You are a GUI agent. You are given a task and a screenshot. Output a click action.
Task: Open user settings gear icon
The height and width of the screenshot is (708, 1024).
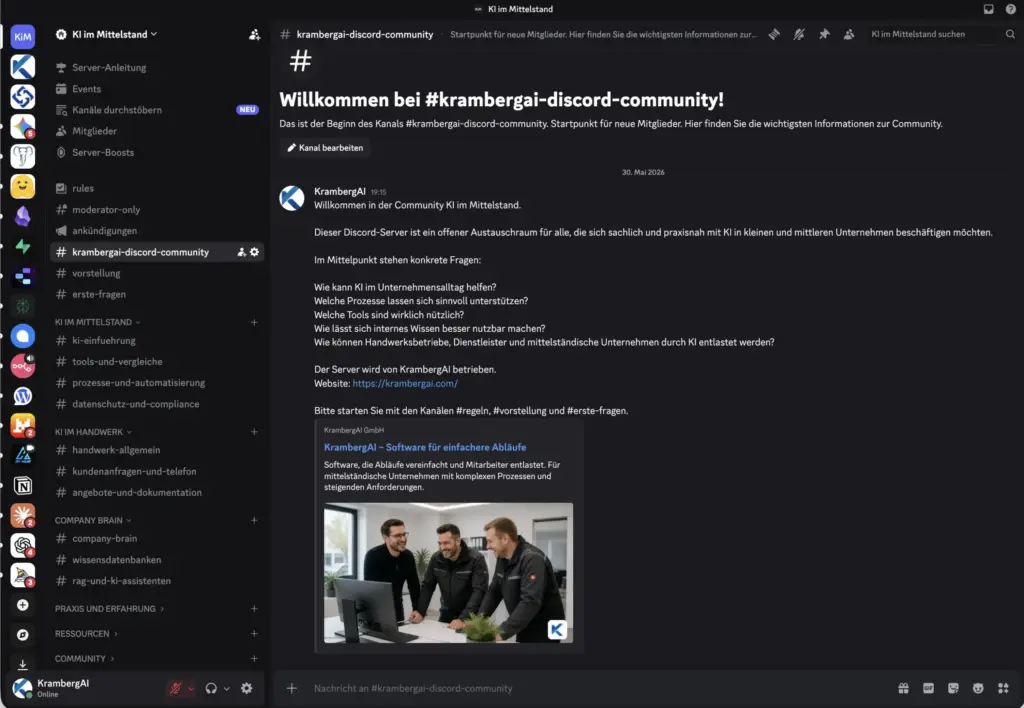pos(246,688)
